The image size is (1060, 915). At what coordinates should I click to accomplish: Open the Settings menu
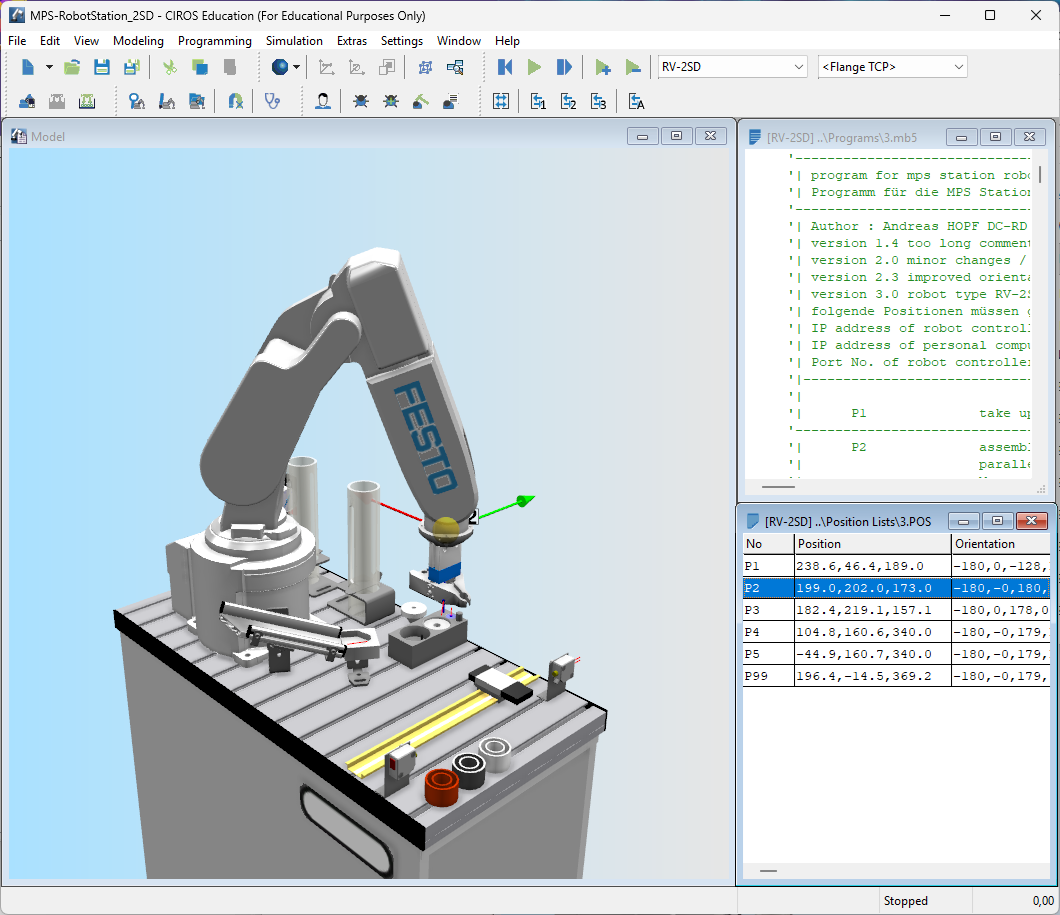402,41
